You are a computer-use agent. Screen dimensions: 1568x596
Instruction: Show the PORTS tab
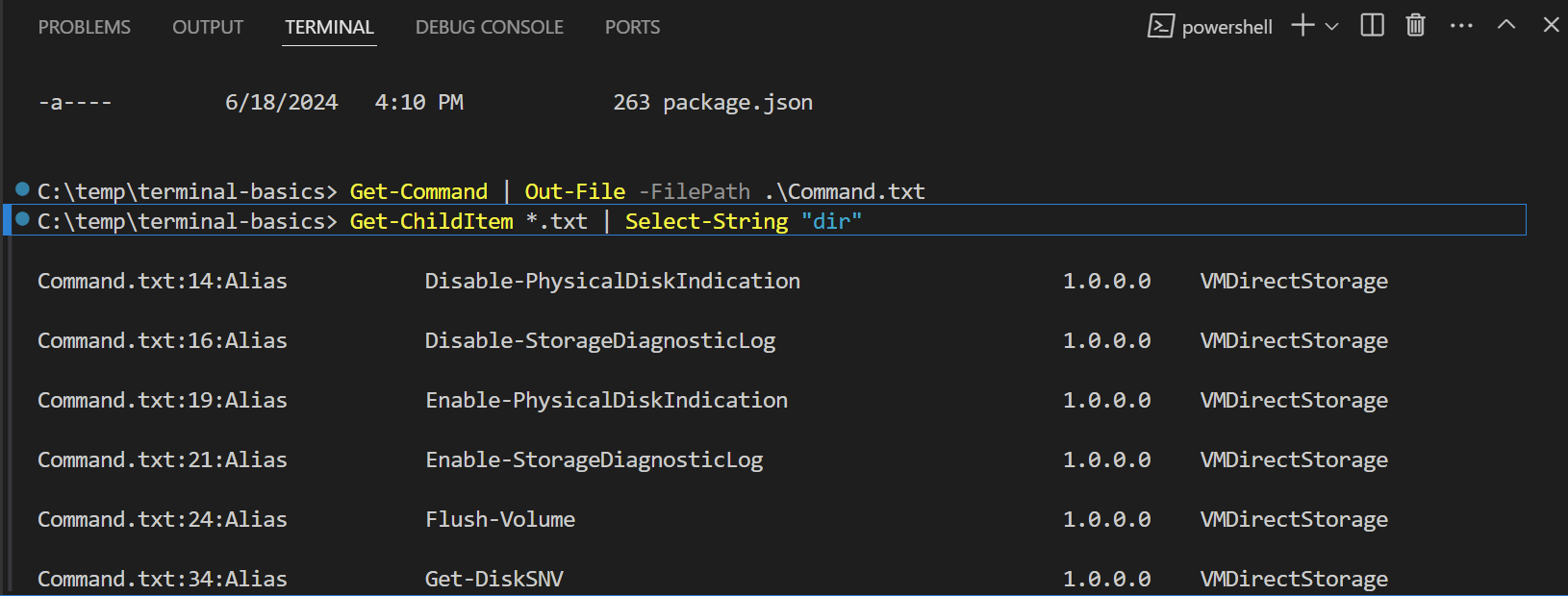[632, 27]
